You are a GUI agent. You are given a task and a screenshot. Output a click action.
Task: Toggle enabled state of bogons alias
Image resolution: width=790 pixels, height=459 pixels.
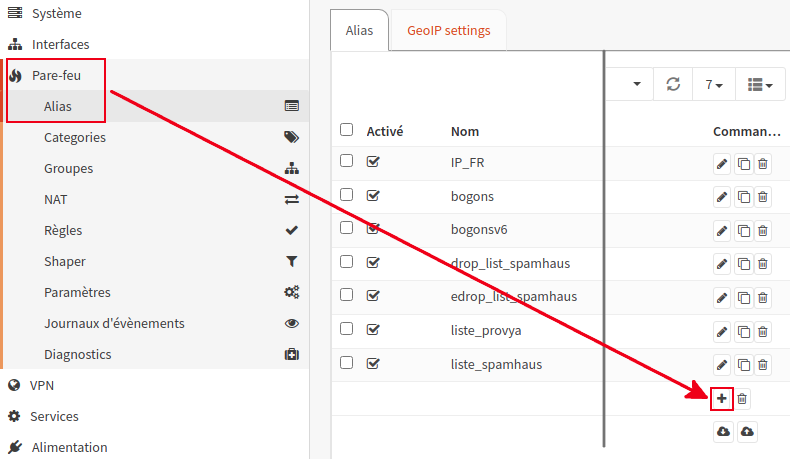coord(373,195)
